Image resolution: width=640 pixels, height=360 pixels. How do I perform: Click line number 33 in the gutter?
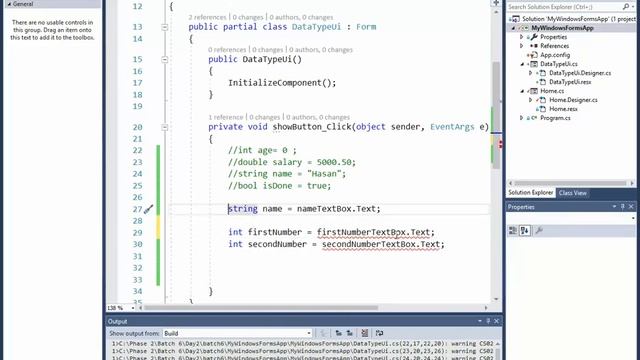click(x=137, y=280)
